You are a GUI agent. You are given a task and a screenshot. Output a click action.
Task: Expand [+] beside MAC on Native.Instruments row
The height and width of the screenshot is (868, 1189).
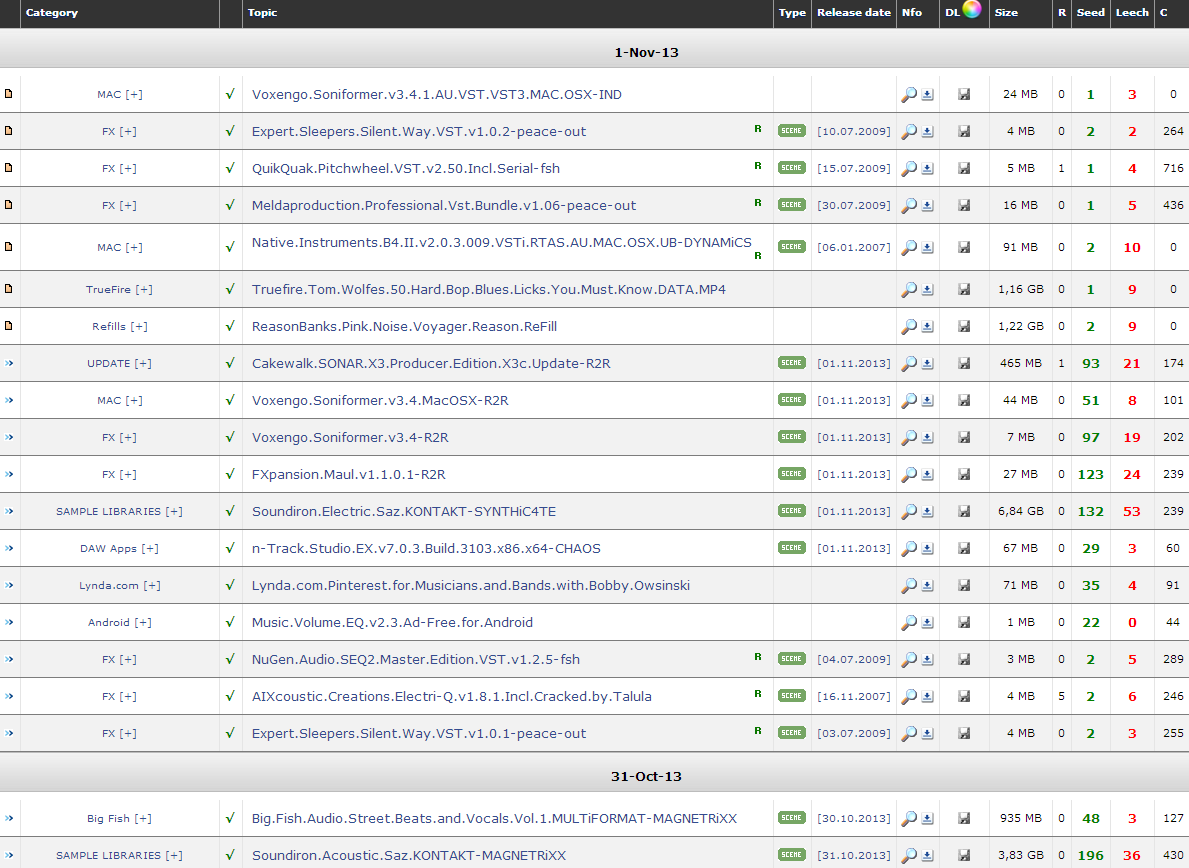[133, 248]
